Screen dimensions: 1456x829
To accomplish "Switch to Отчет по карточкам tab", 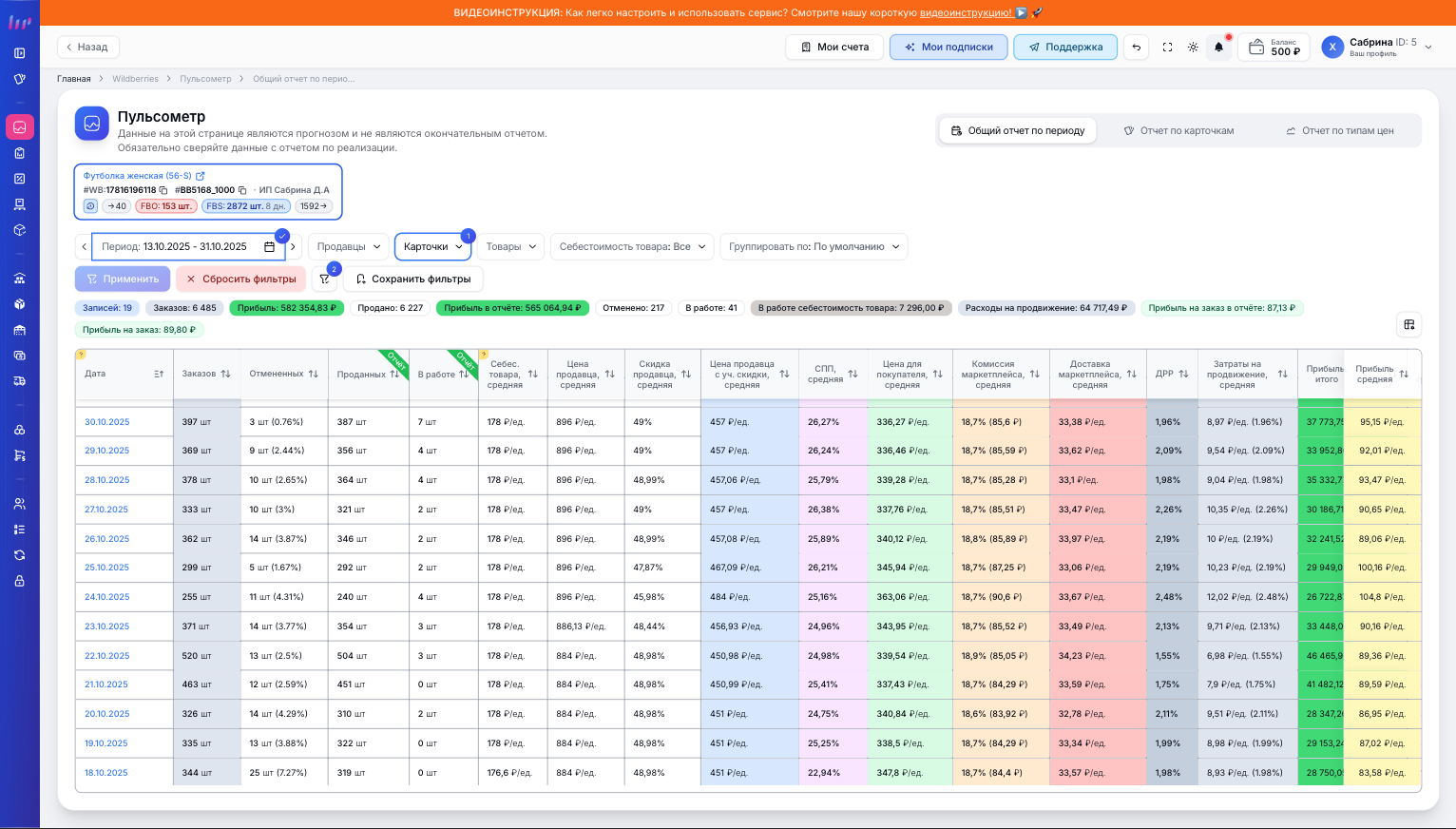I will point(1178,131).
